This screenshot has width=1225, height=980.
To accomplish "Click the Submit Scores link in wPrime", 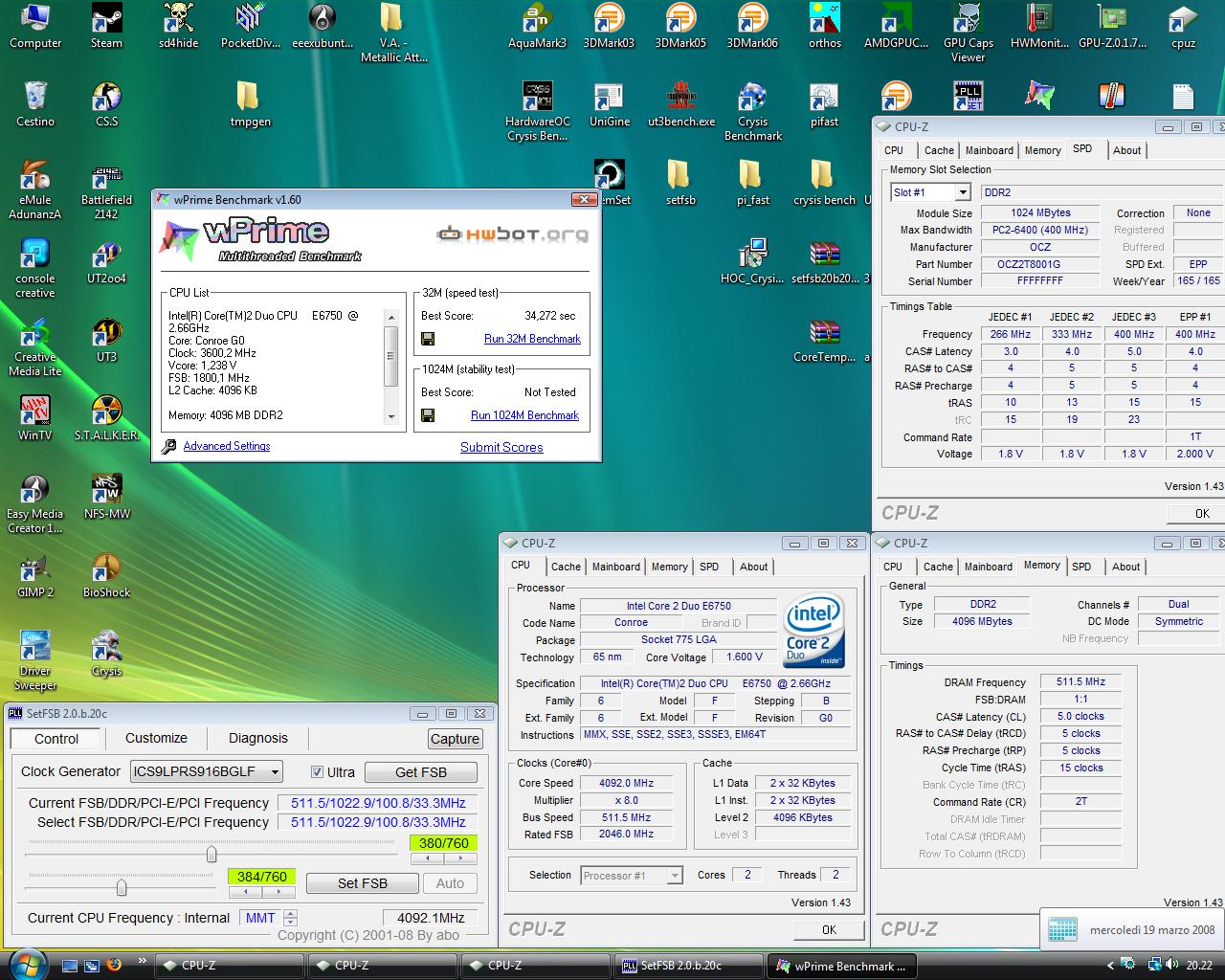I will coord(501,447).
